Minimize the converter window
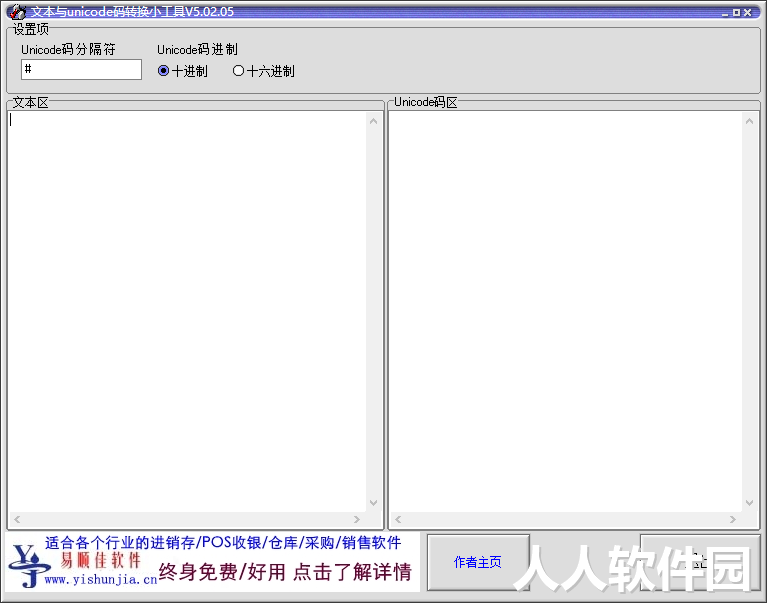 click(x=725, y=13)
